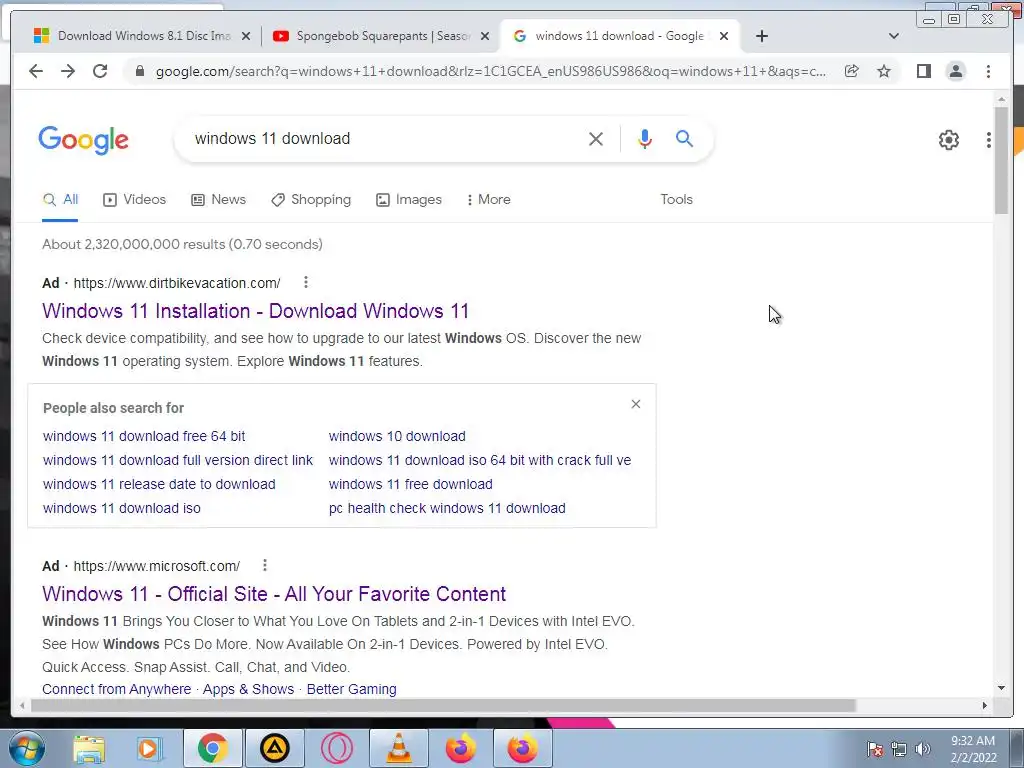Click the network tray icon
Viewport: 1024px width, 768px height.
[899, 749]
